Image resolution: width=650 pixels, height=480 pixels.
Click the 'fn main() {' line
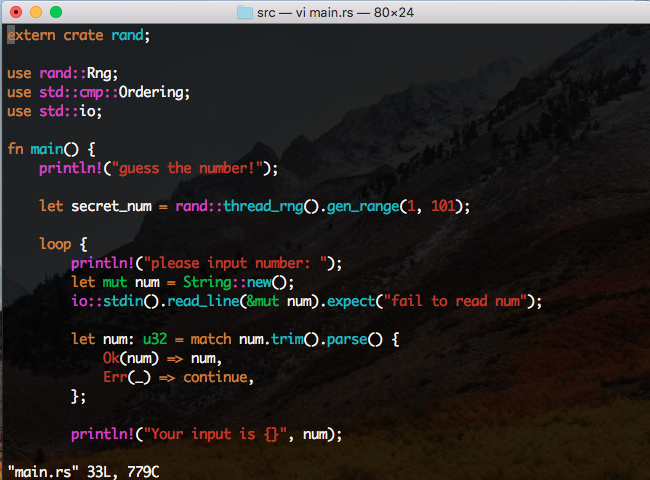[51, 149]
